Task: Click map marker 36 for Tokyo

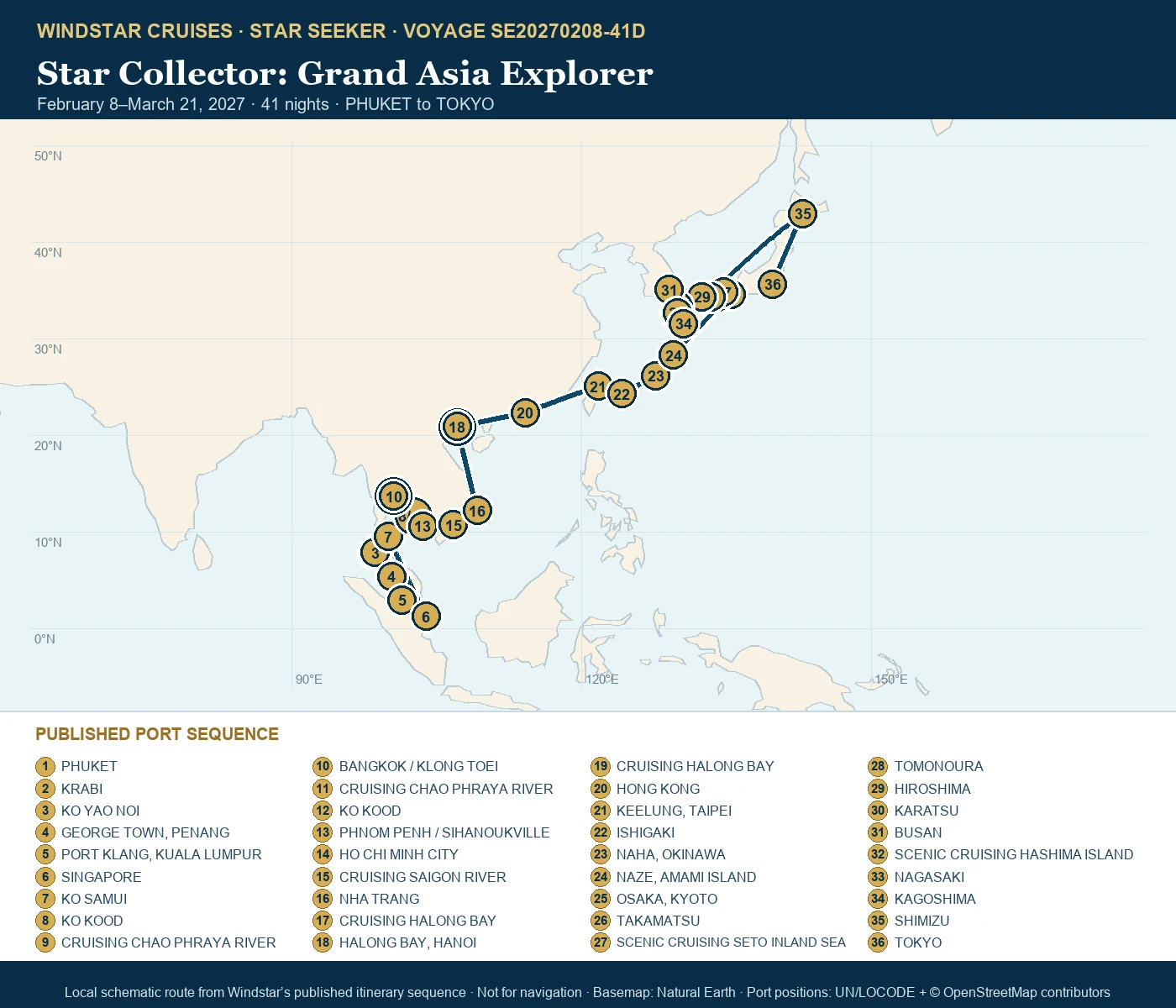Action: tap(773, 284)
